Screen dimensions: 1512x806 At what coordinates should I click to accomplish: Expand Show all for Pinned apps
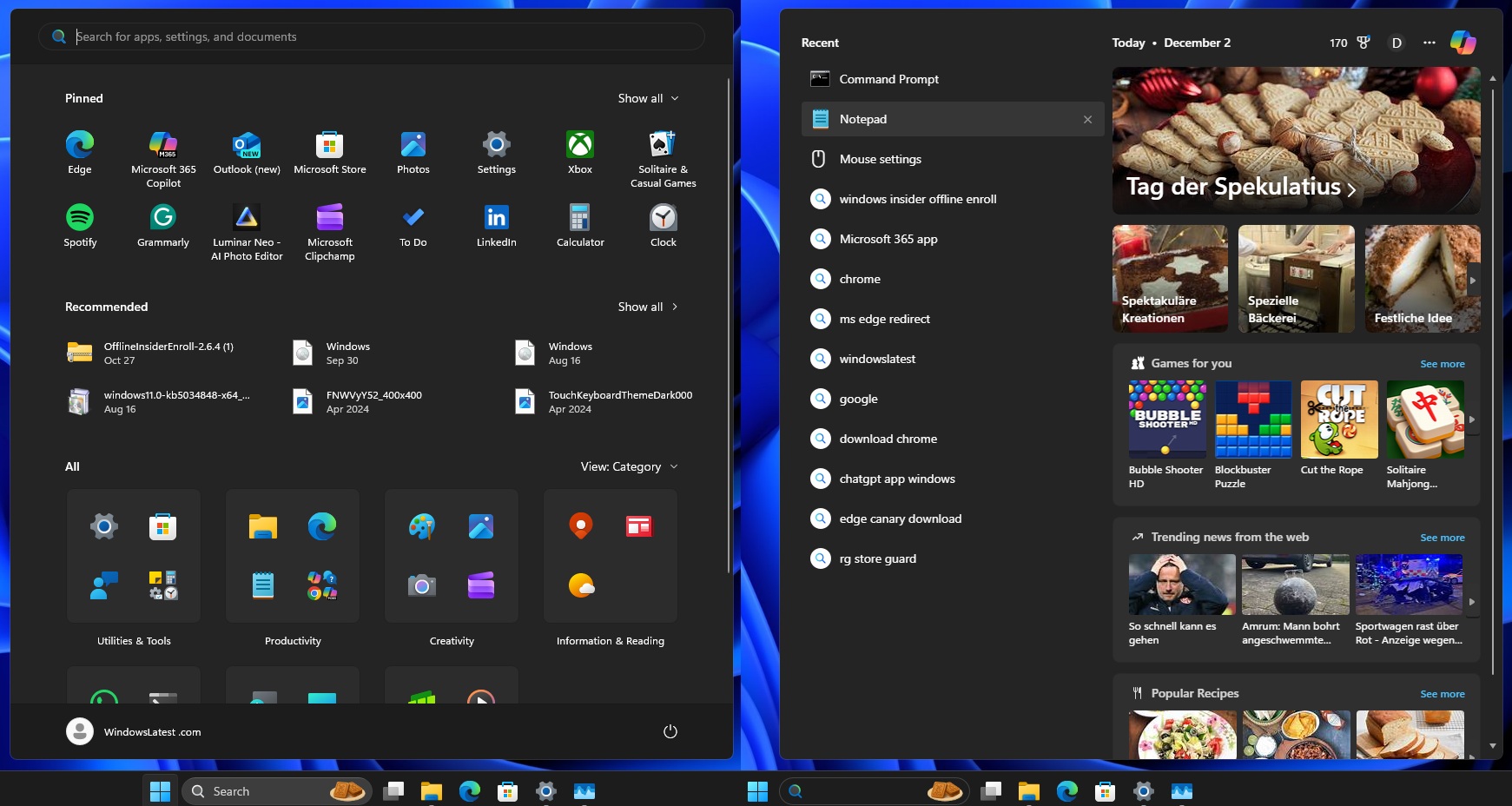point(647,98)
